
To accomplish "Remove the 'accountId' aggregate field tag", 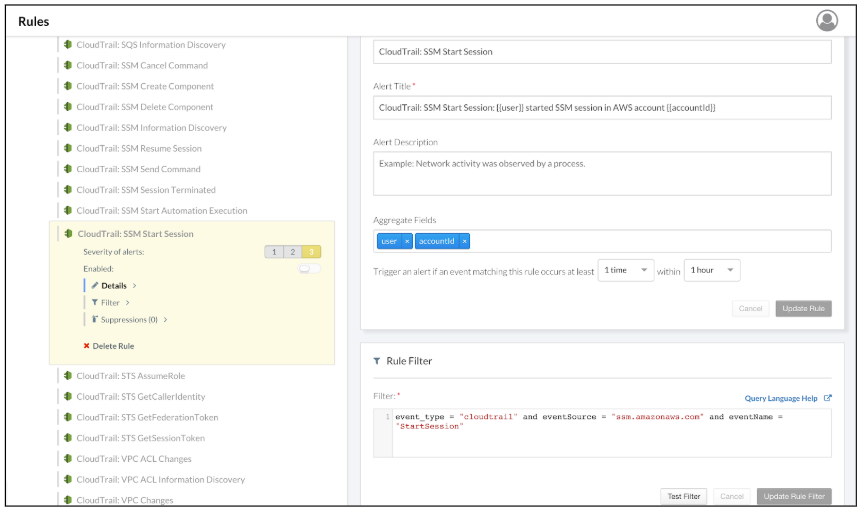I will [465, 241].
